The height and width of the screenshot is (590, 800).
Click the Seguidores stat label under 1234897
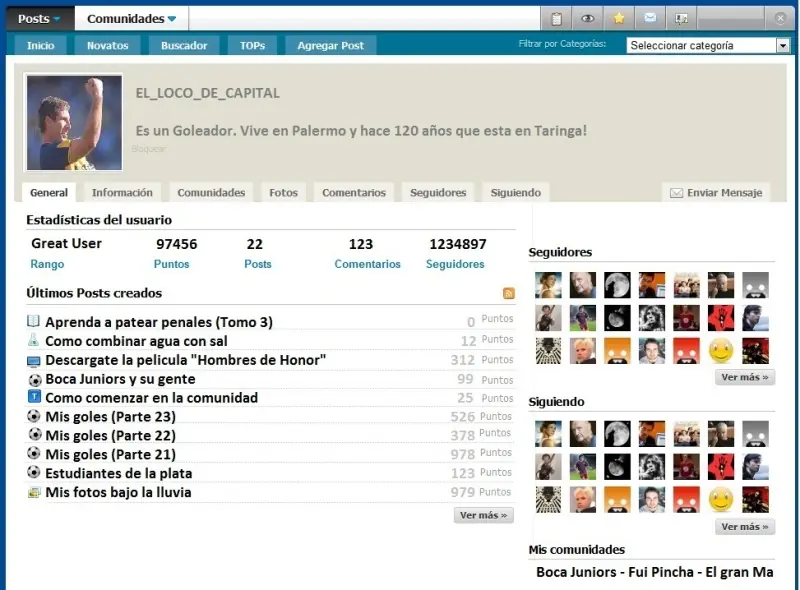click(x=455, y=264)
